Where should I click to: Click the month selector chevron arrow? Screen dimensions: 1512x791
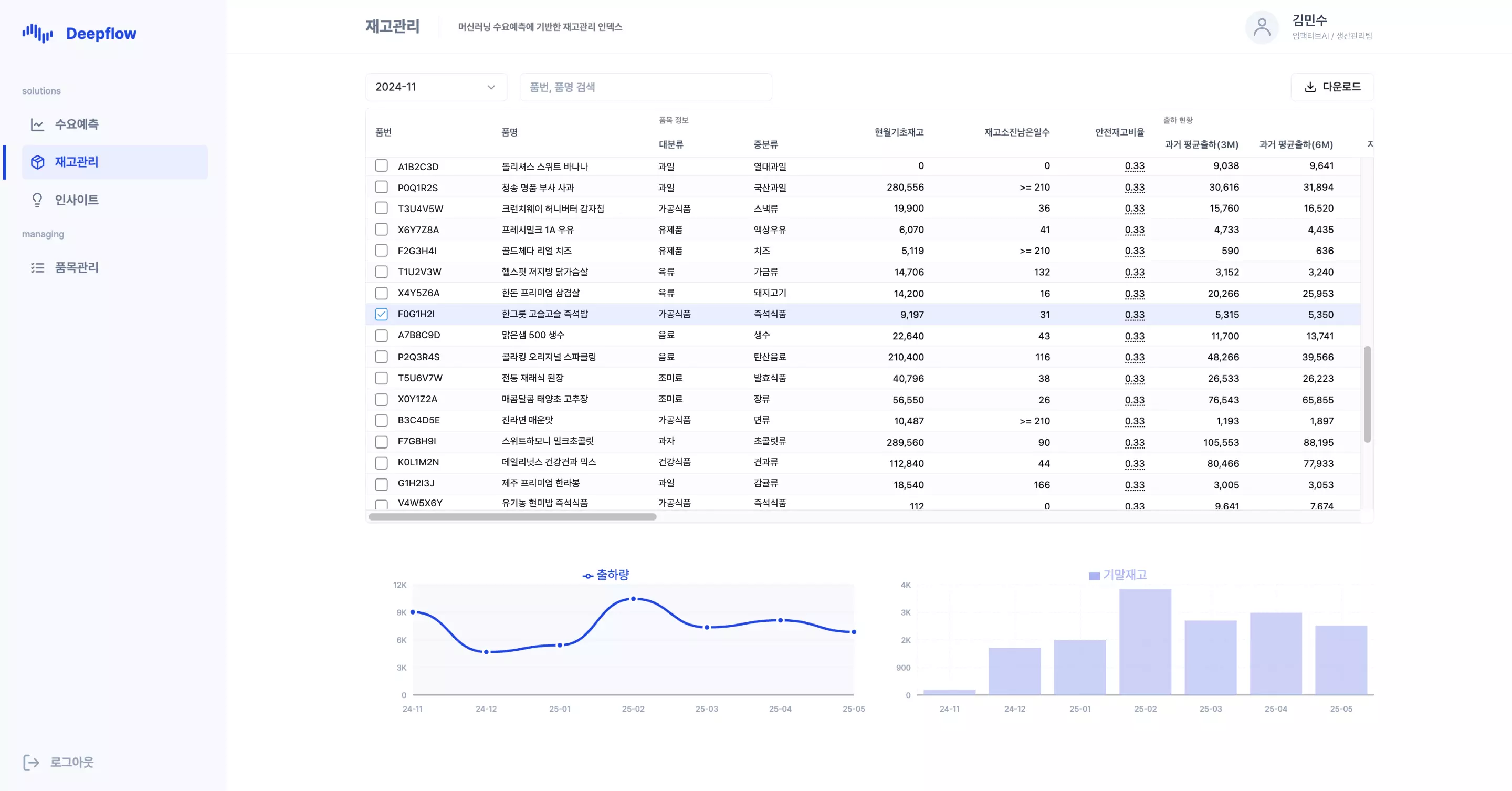tap(491, 87)
